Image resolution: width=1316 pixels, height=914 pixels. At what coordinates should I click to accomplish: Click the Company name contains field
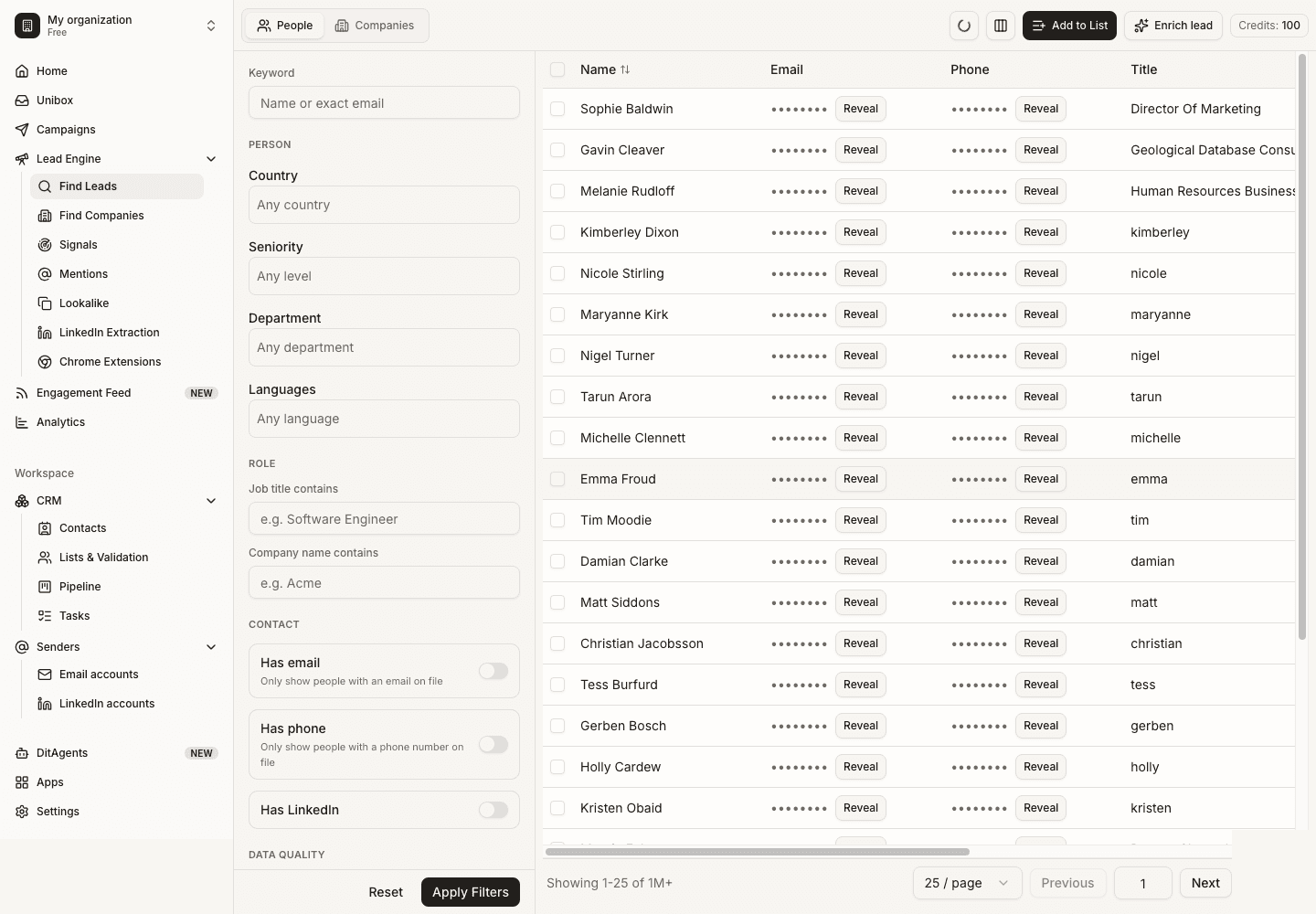tap(384, 582)
